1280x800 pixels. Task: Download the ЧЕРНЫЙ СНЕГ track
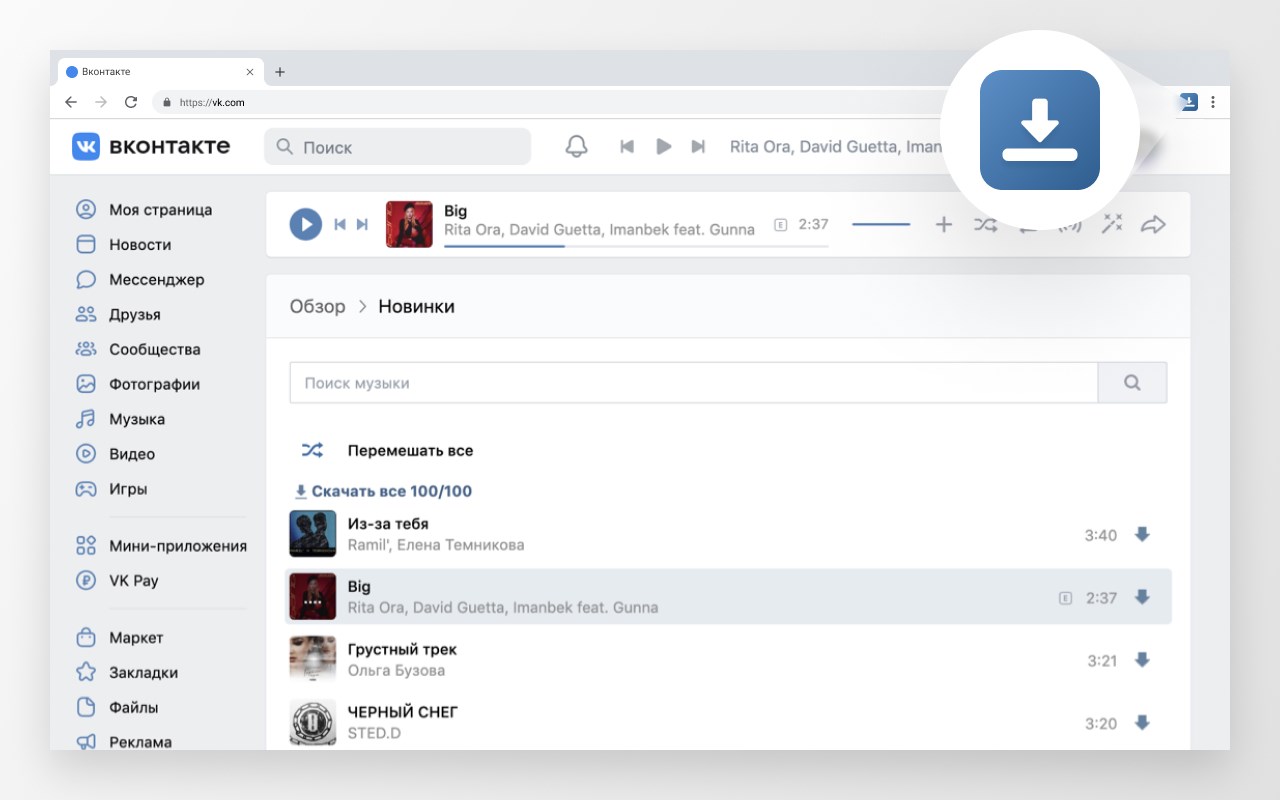tap(1142, 723)
